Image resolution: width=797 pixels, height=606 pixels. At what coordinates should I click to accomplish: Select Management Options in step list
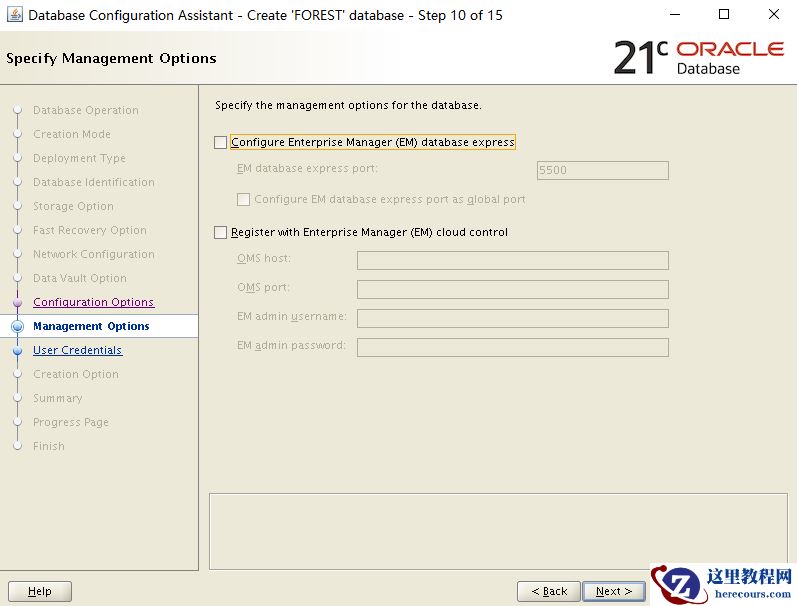(x=91, y=326)
